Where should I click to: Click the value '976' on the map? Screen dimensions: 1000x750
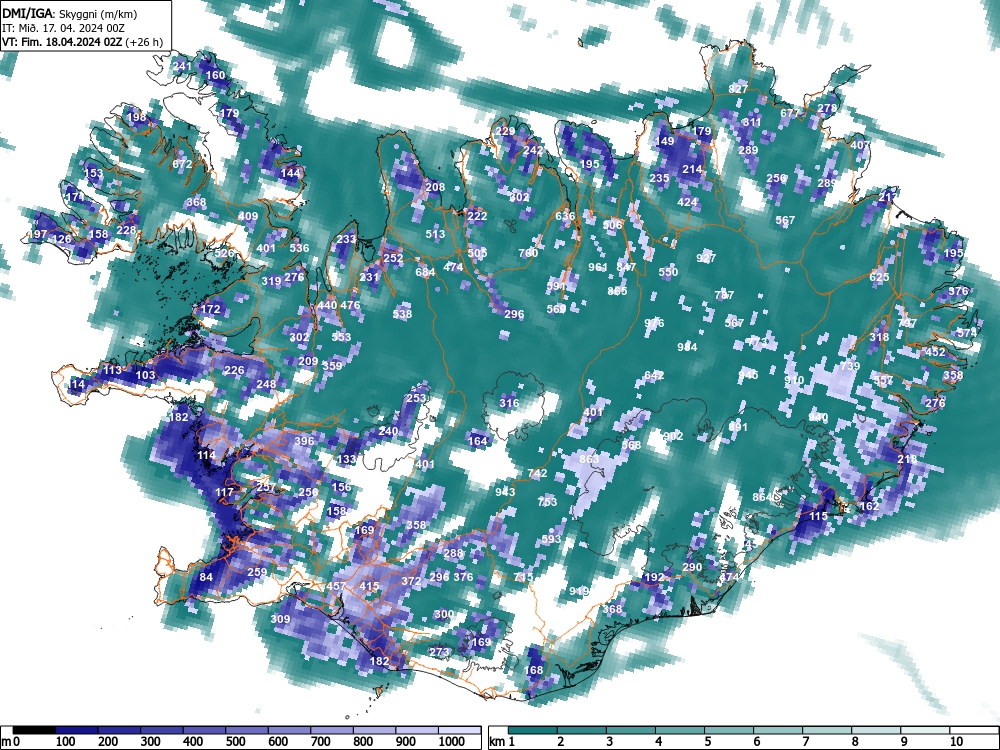(x=654, y=323)
